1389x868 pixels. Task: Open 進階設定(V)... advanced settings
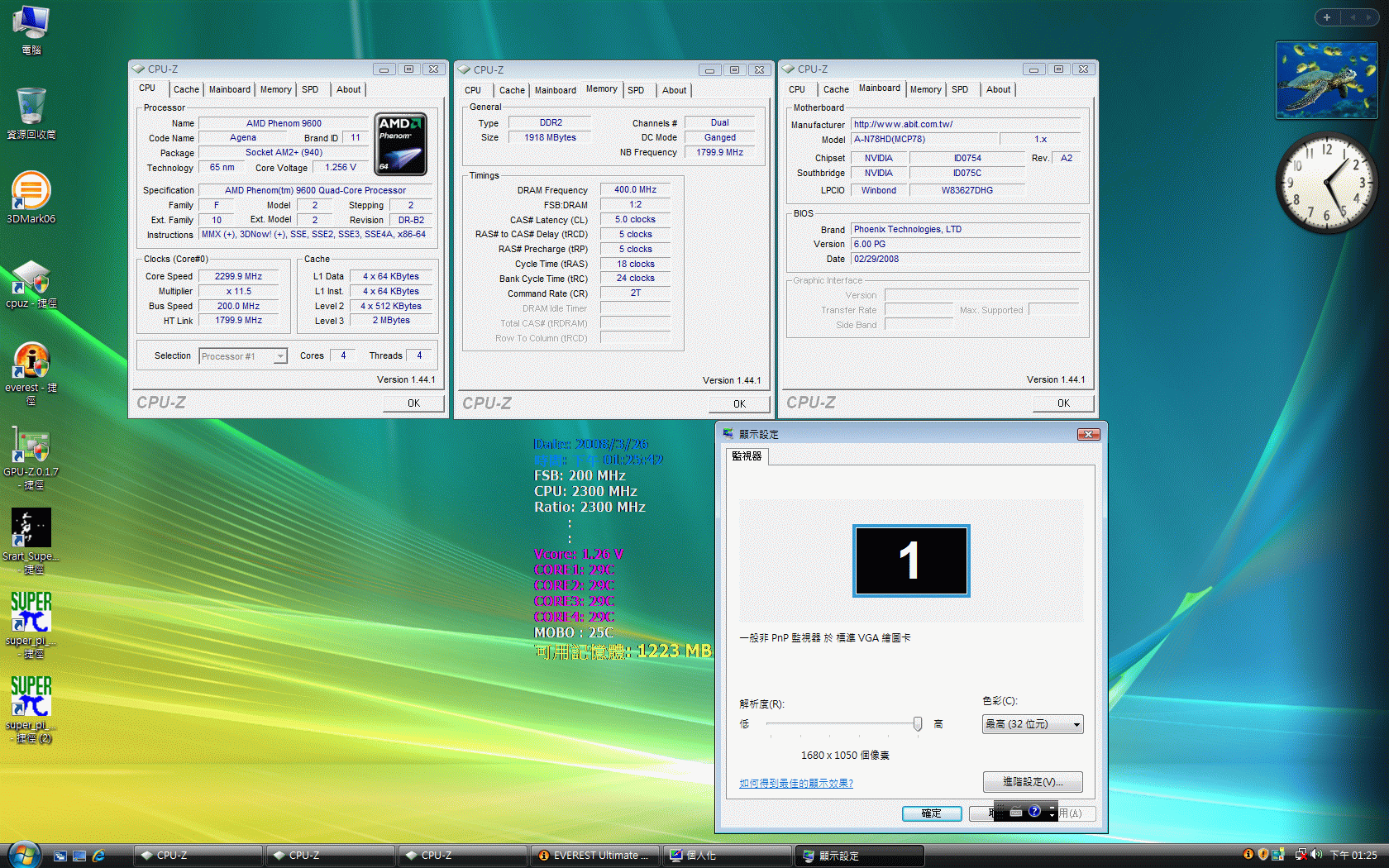coord(1033,782)
